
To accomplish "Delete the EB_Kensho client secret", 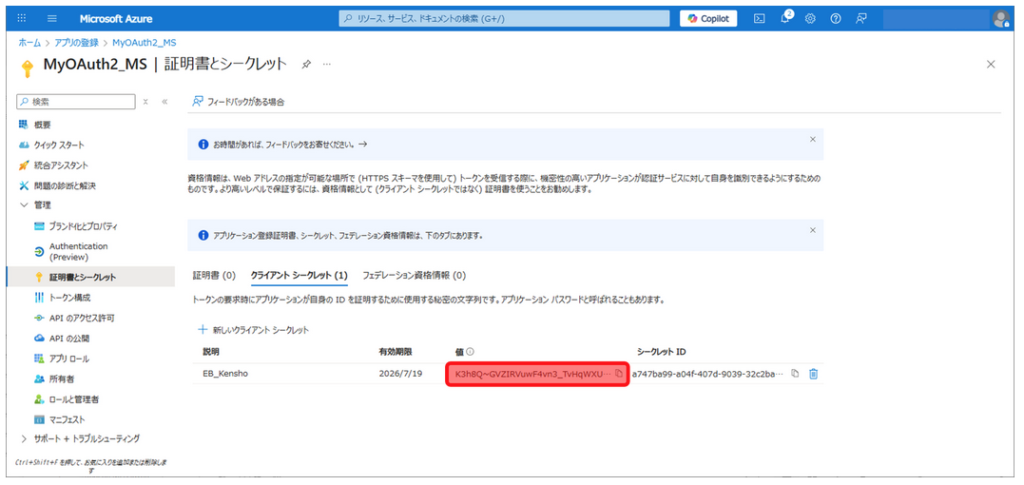I will pyautogui.click(x=814, y=373).
